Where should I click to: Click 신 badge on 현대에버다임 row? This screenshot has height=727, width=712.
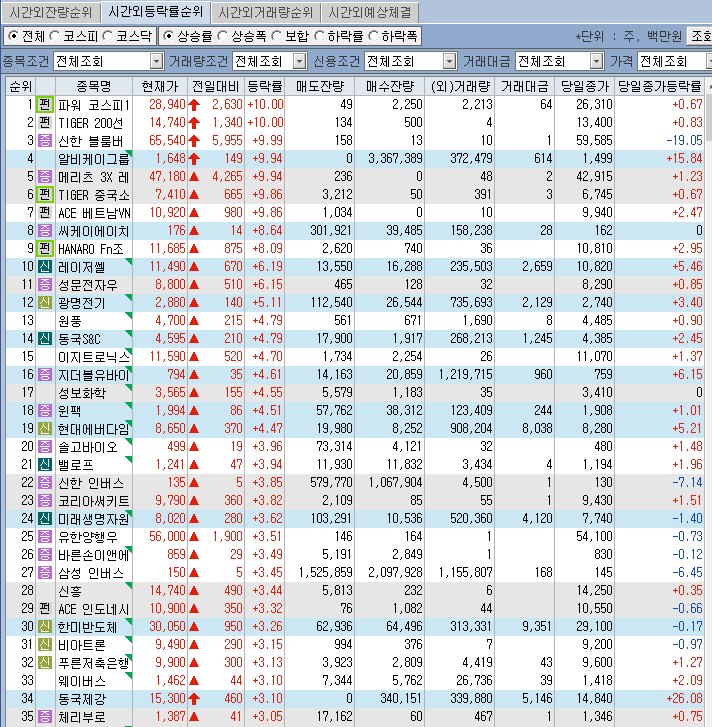pos(44,428)
